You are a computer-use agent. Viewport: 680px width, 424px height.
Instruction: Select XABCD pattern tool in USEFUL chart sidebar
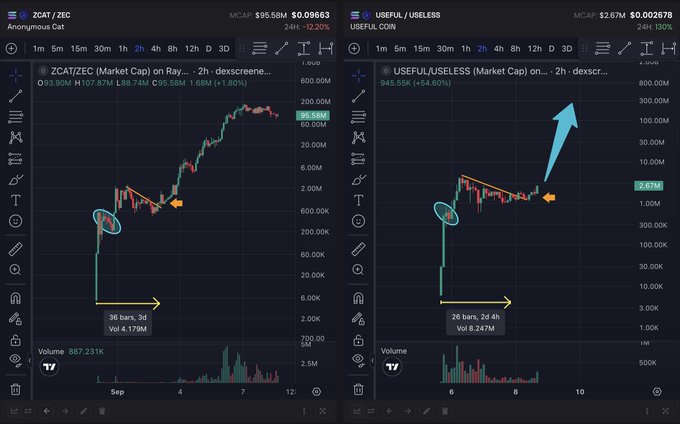coord(358,138)
